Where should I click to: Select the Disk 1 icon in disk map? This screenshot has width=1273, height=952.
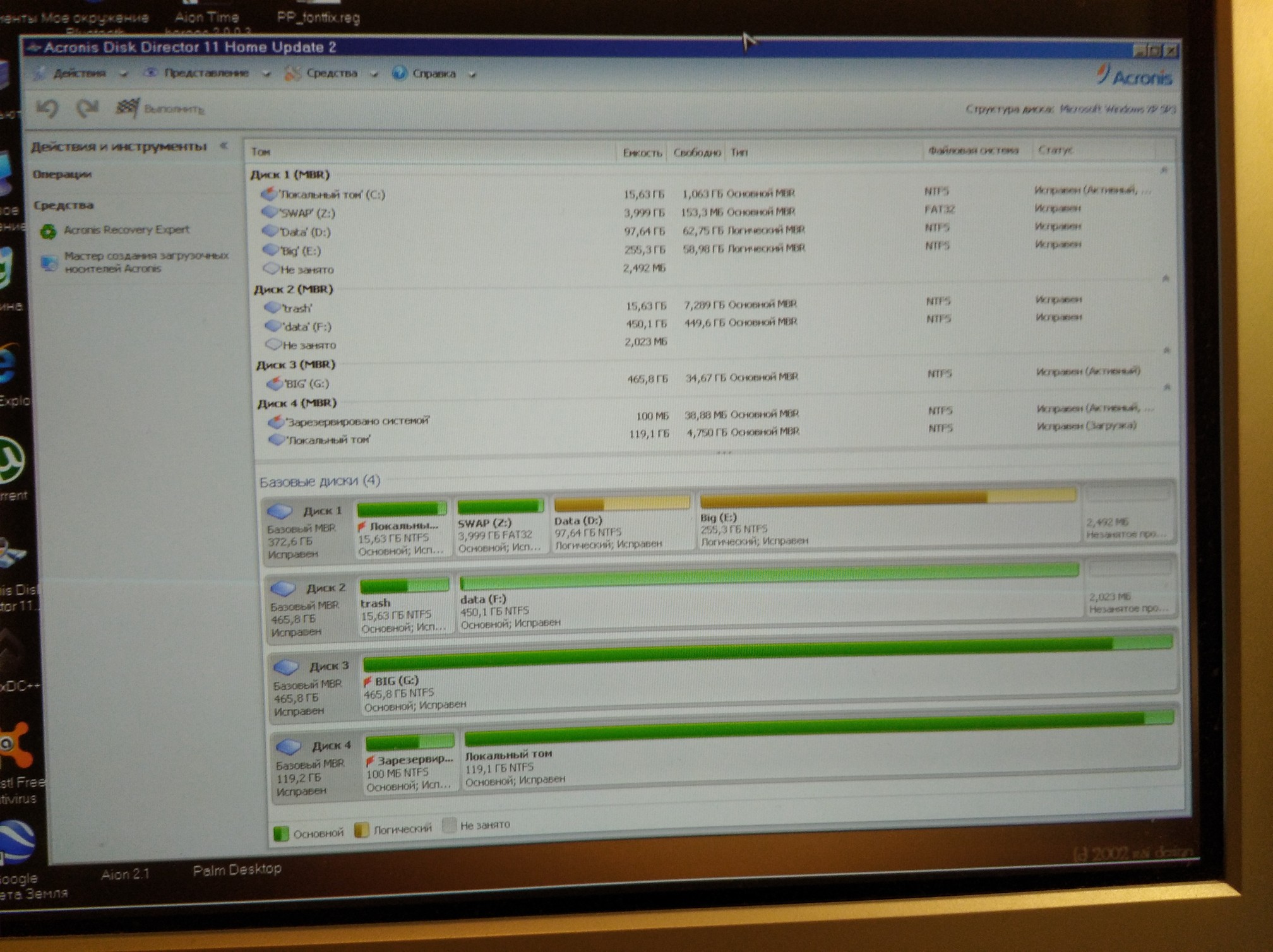pos(280,511)
